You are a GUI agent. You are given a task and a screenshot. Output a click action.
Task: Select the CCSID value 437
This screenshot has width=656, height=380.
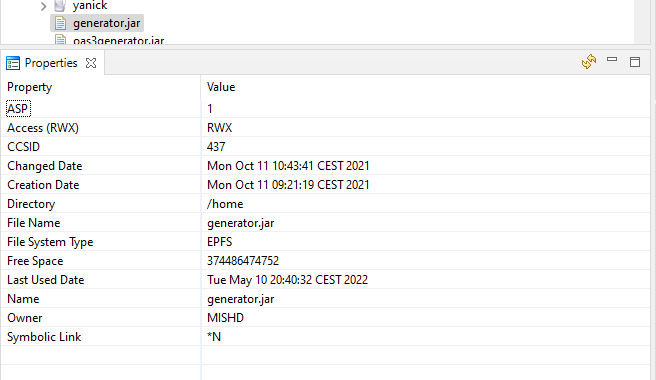click(x=216, y=147)
